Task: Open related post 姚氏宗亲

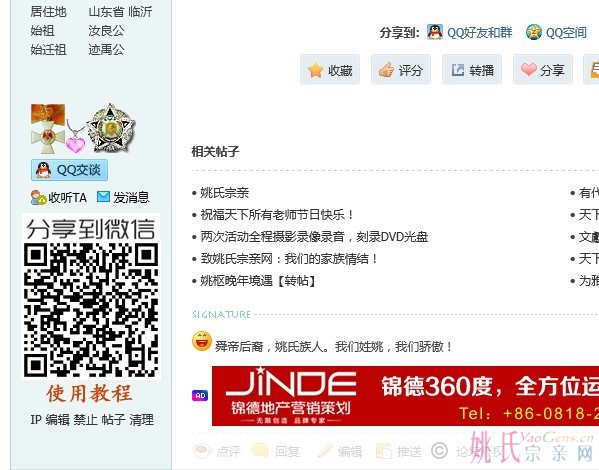Action: point(225,193)
